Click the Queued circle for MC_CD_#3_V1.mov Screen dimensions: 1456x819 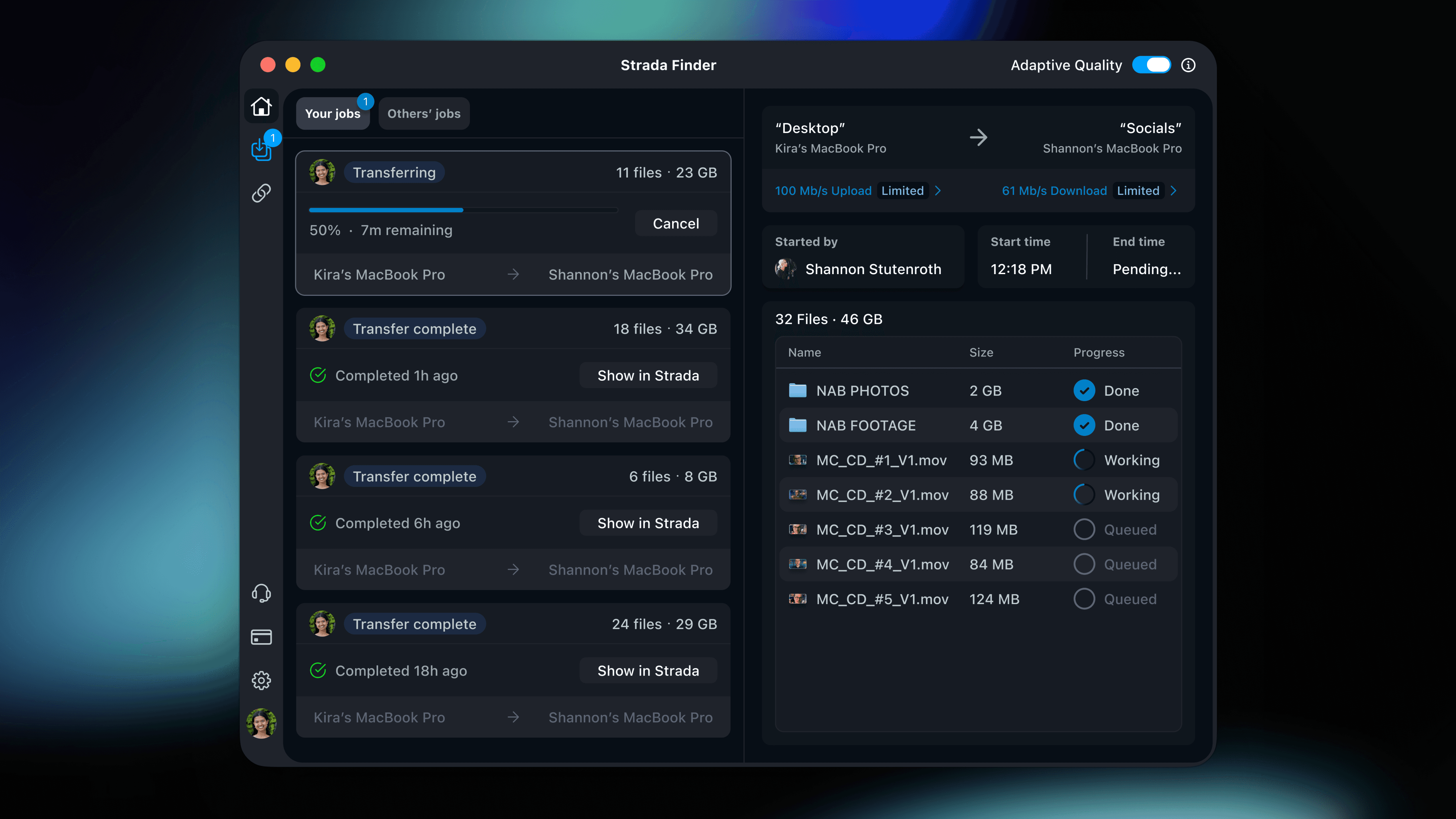[1084, 529]
